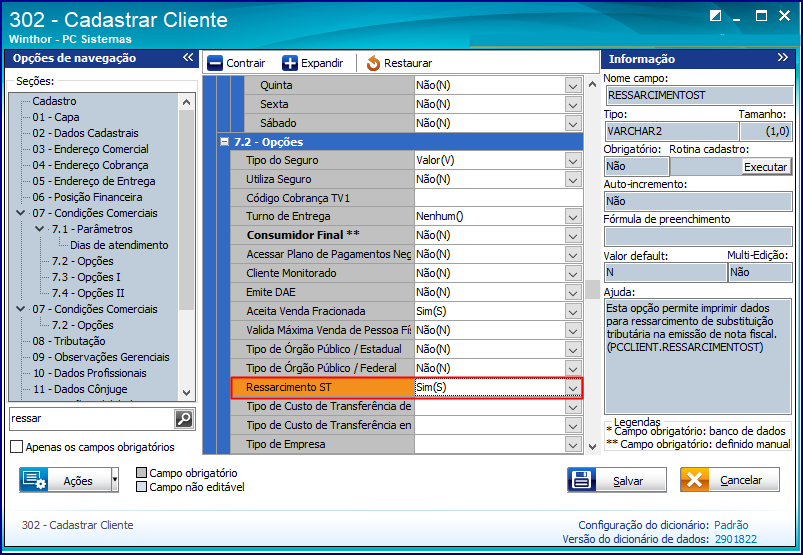Open the Ressarcimento ST dropdown
803x555 pixels.
click(x=573, y=388)
